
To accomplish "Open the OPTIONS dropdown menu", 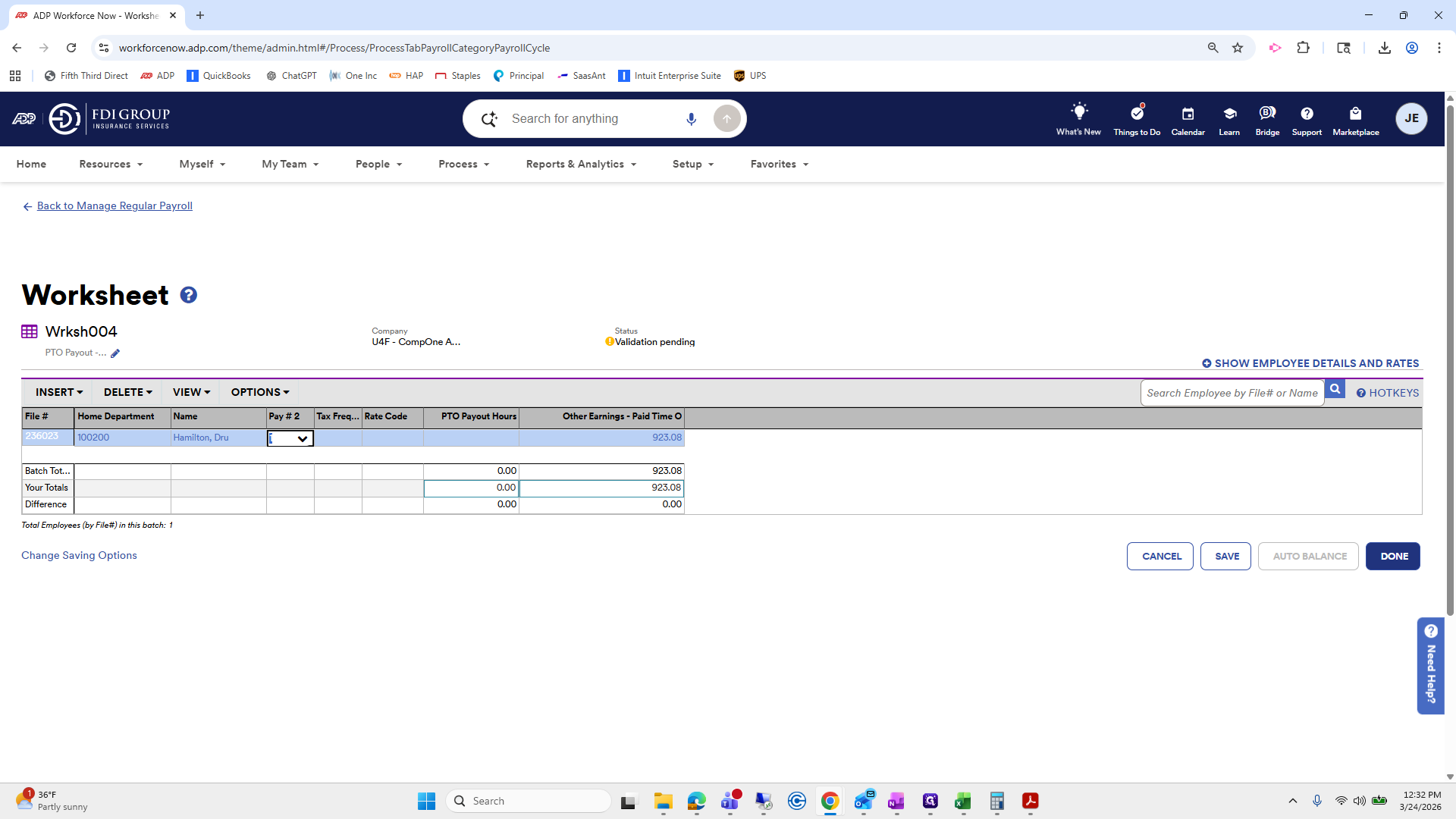I will (x=260, y=392).
